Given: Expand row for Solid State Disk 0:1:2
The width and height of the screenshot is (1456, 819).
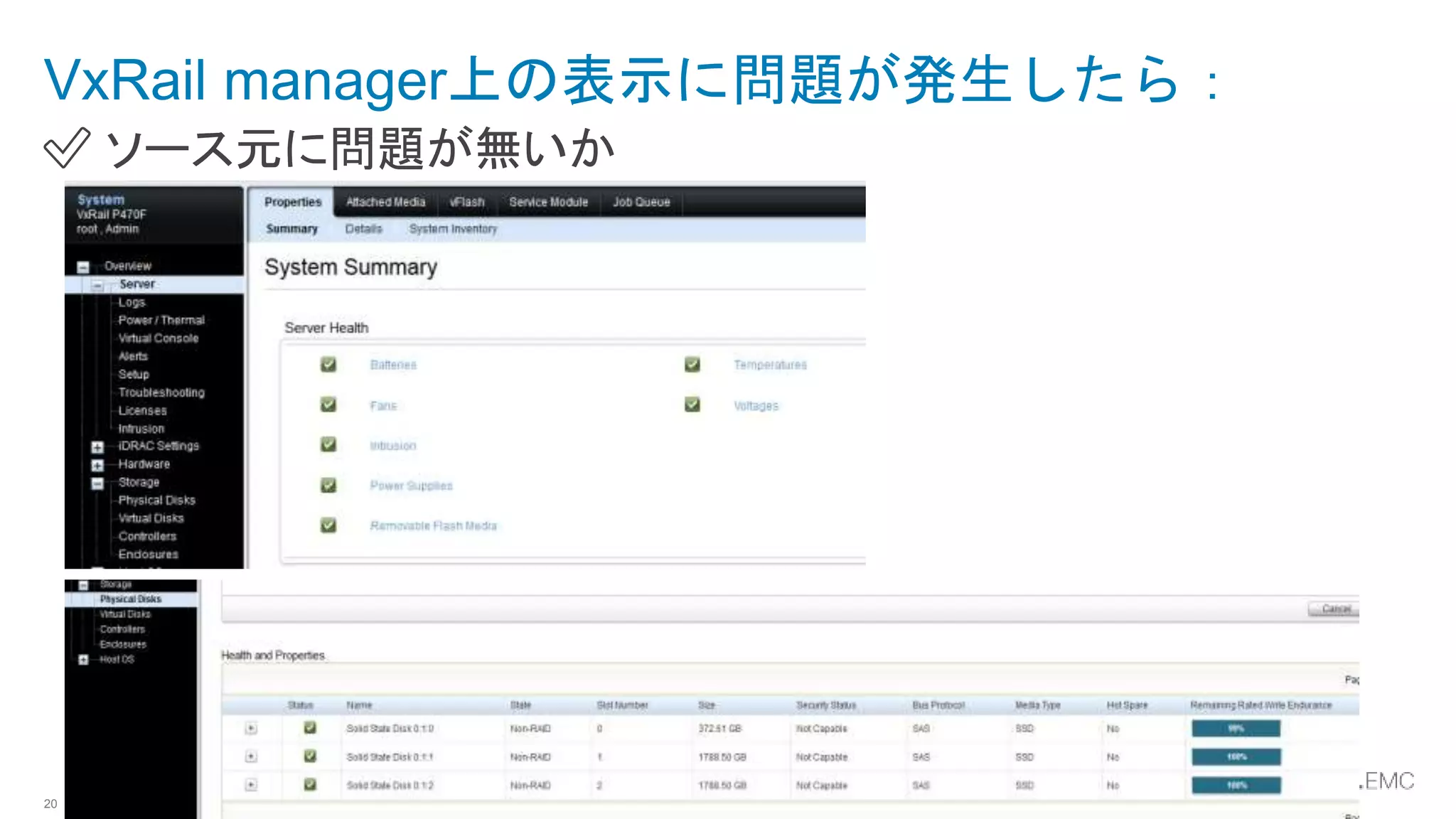Looking at the screenshot, I should [251, 785].
